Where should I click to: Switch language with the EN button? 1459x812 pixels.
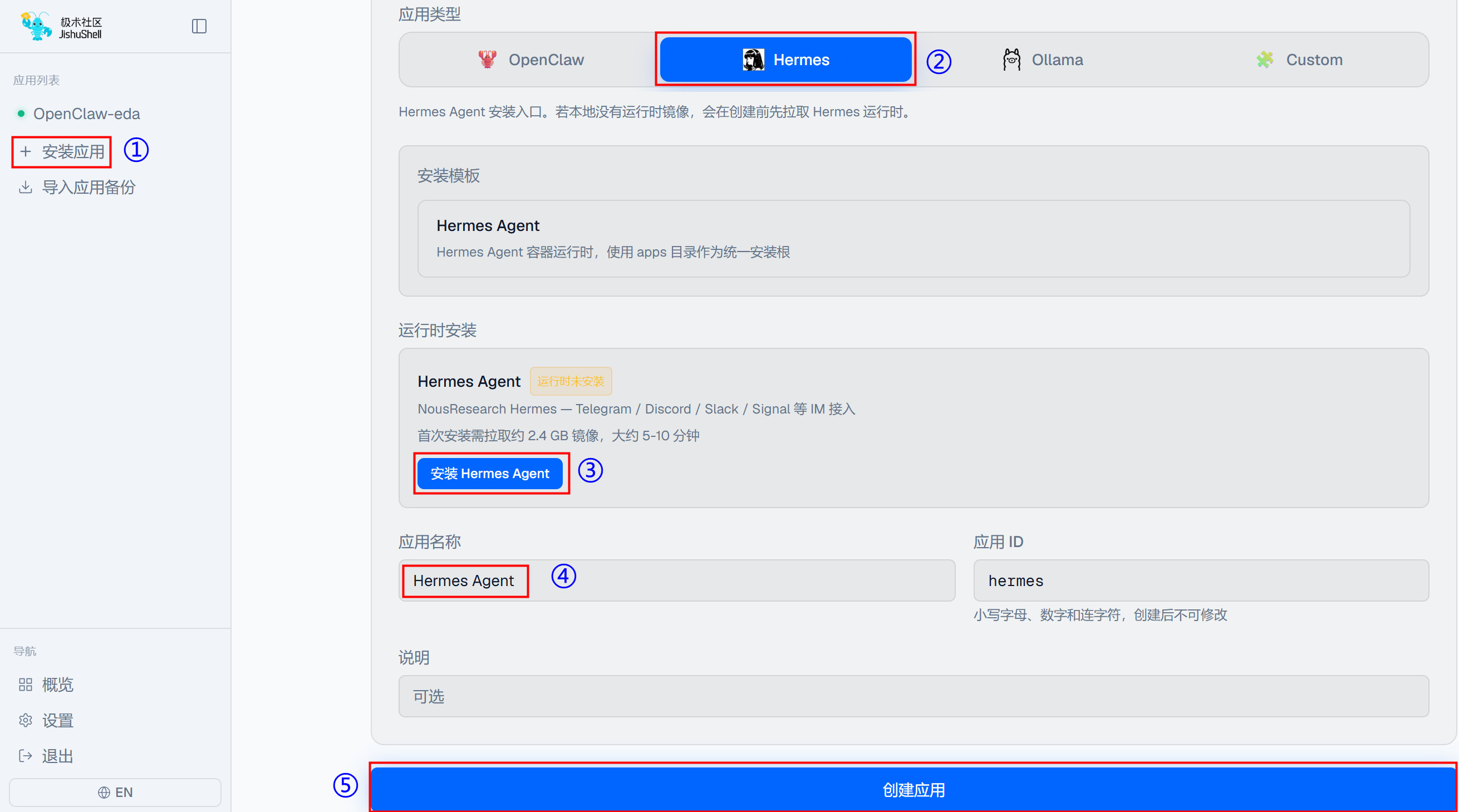coord(115,792)
